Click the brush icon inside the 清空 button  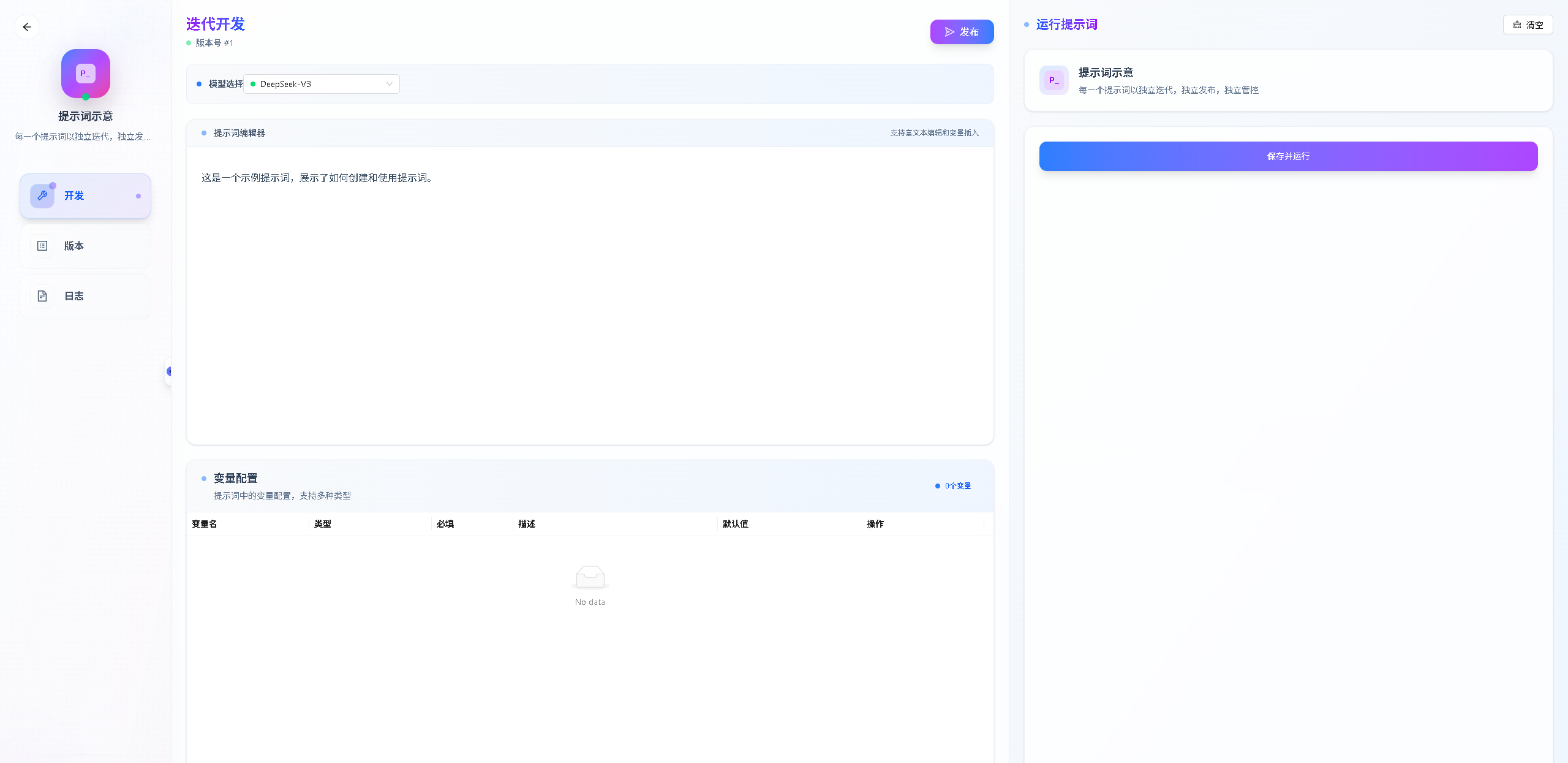(x=1517, y=25)
